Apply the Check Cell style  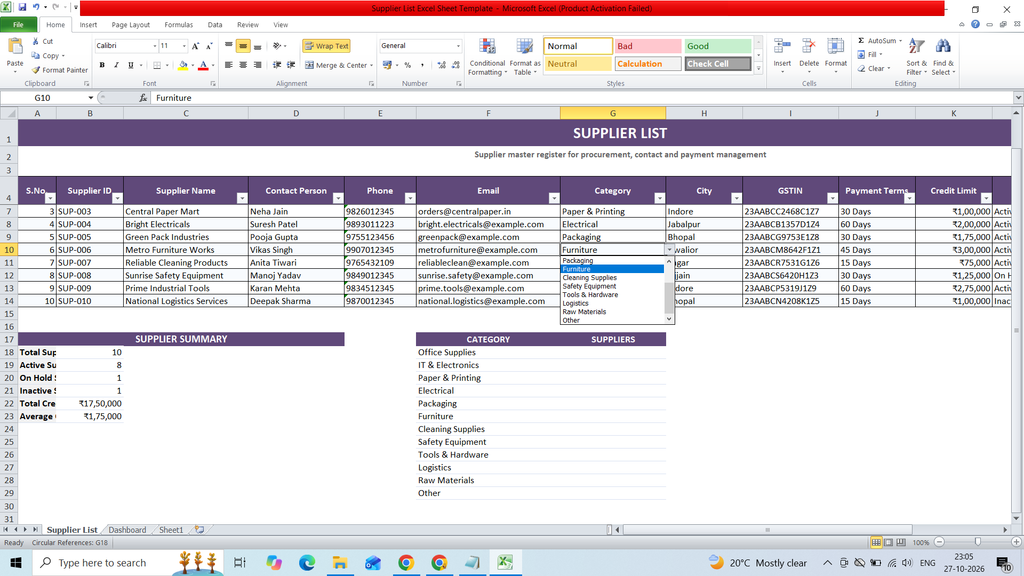tap(717, 64)
